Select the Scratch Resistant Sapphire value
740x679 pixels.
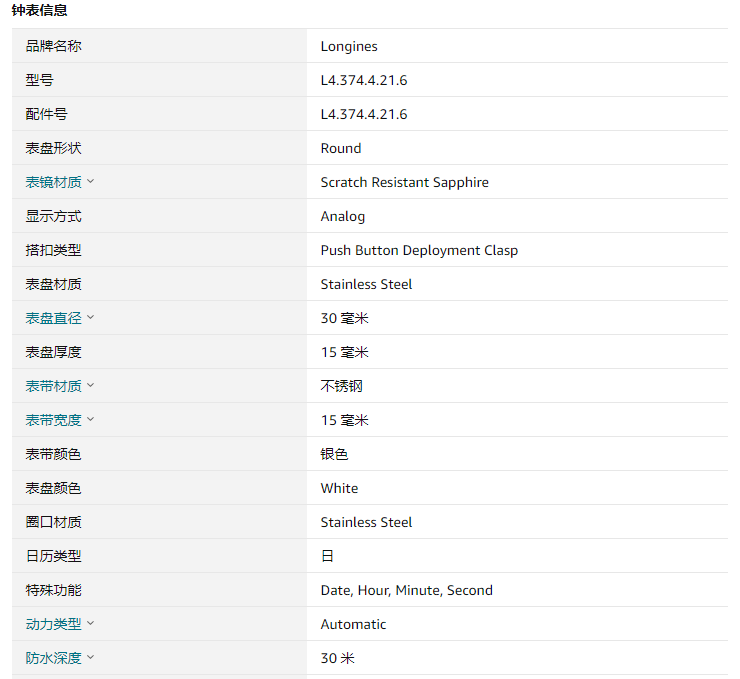(404, 182)
